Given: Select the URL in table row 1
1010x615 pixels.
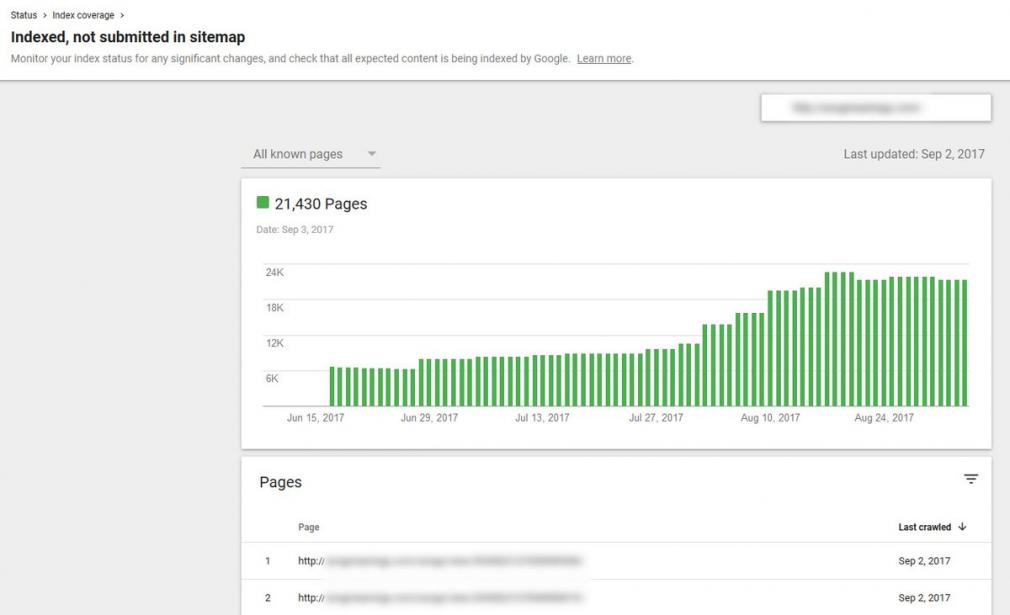Looking at the screenshot, I should point(439,561).
